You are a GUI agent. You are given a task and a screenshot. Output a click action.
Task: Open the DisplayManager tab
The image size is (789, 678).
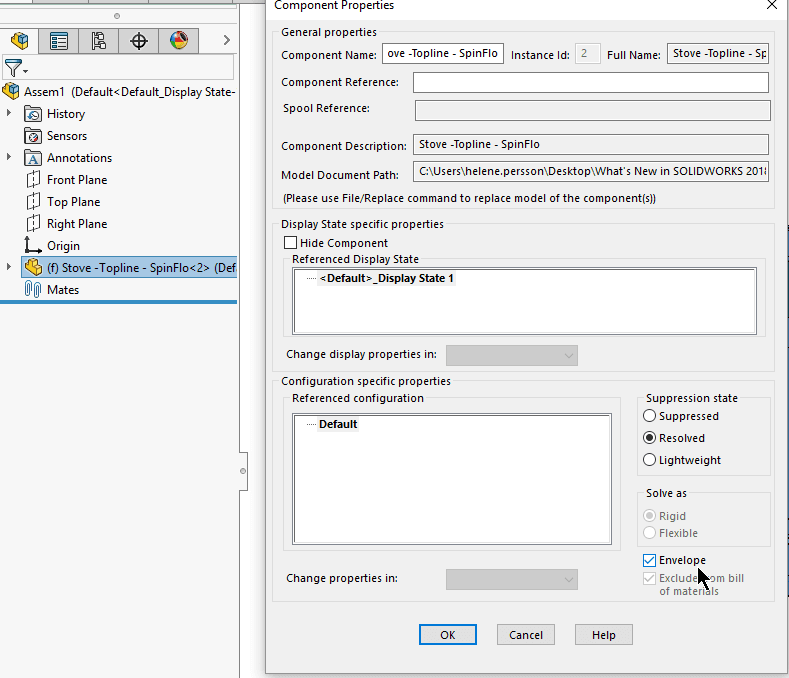click(x=179, y=41)
